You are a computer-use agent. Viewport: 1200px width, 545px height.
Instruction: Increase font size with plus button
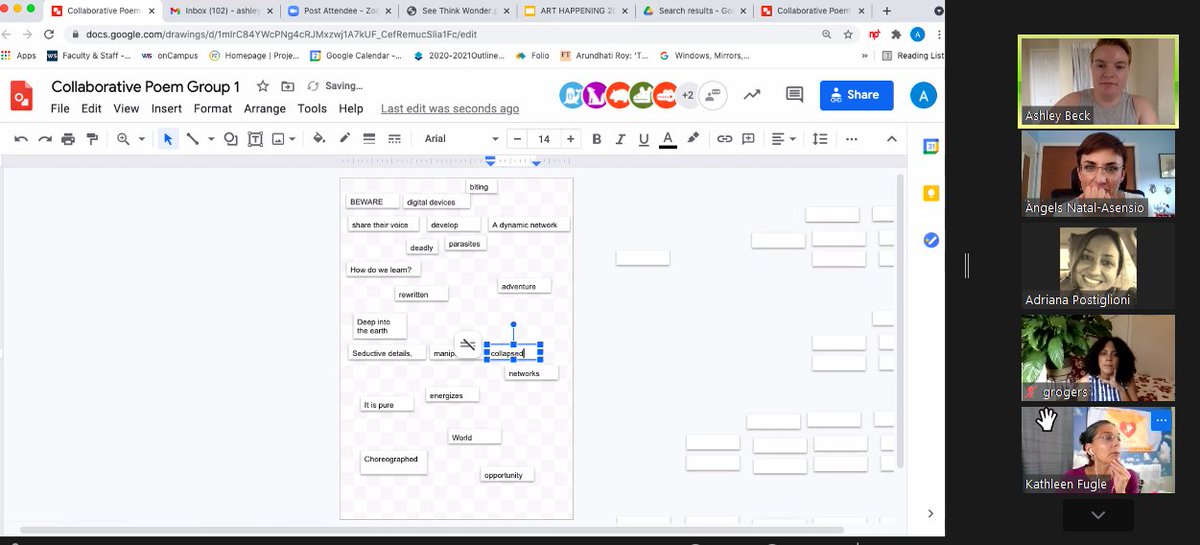[x=570, y=139]
